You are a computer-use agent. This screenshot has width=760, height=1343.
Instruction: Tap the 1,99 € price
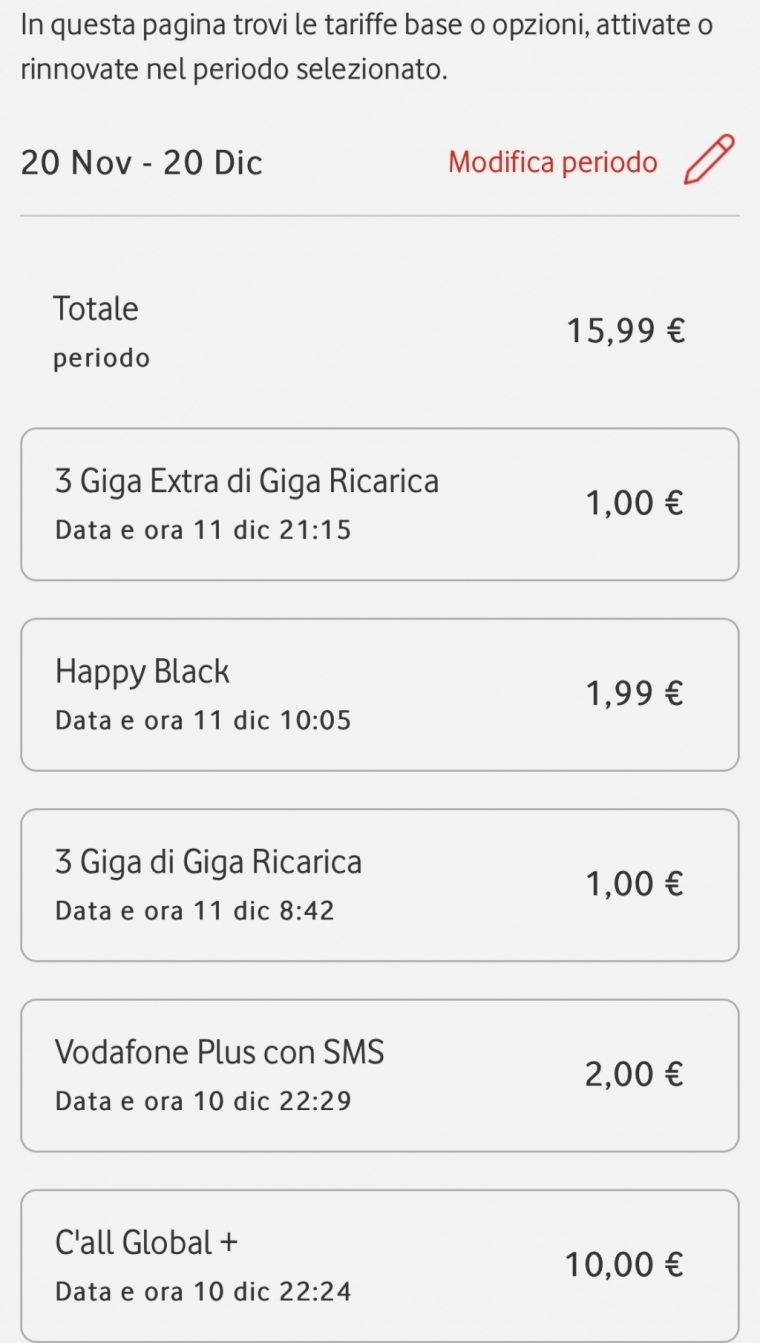635,693
